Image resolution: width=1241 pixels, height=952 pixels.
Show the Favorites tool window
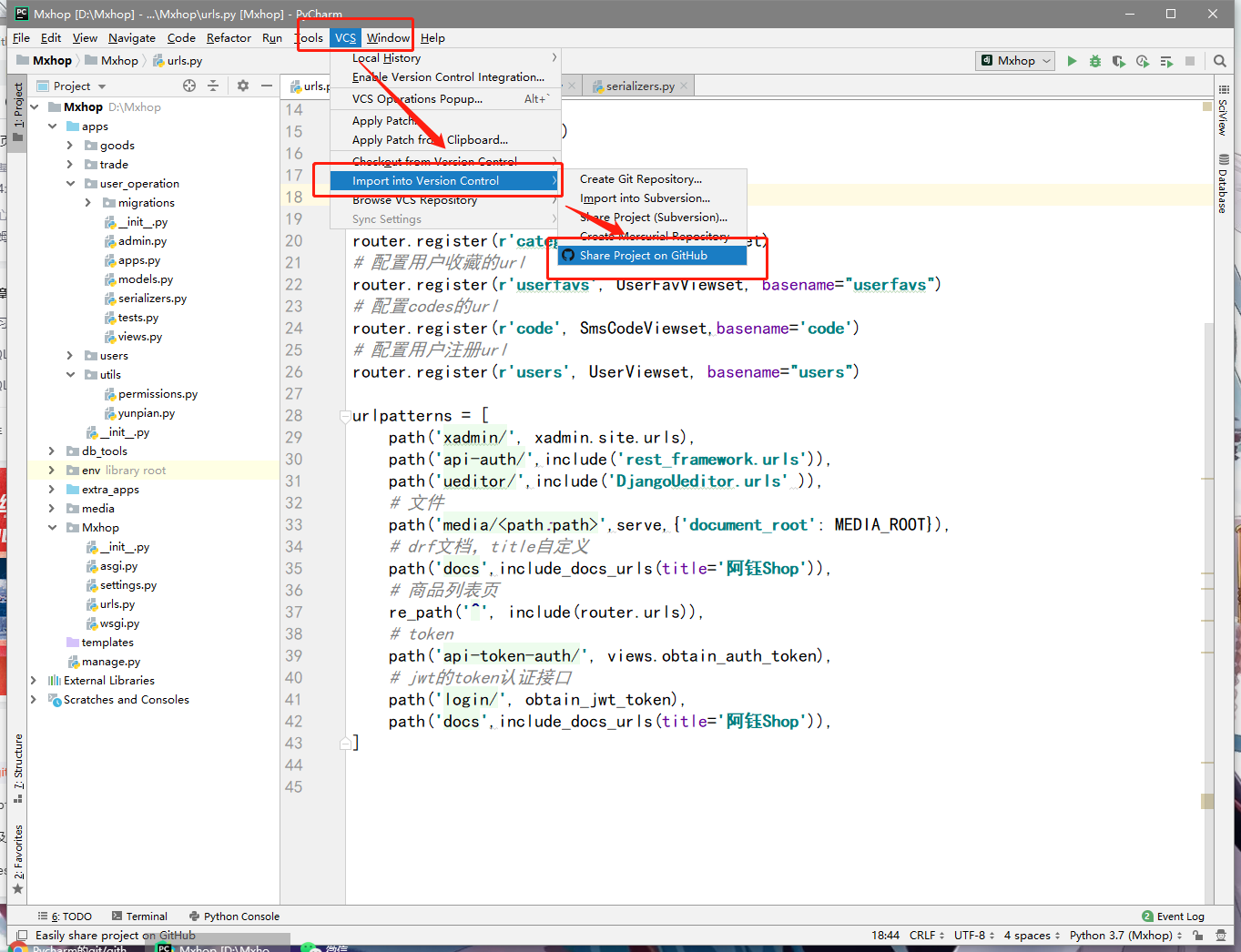tap(18, 859)
